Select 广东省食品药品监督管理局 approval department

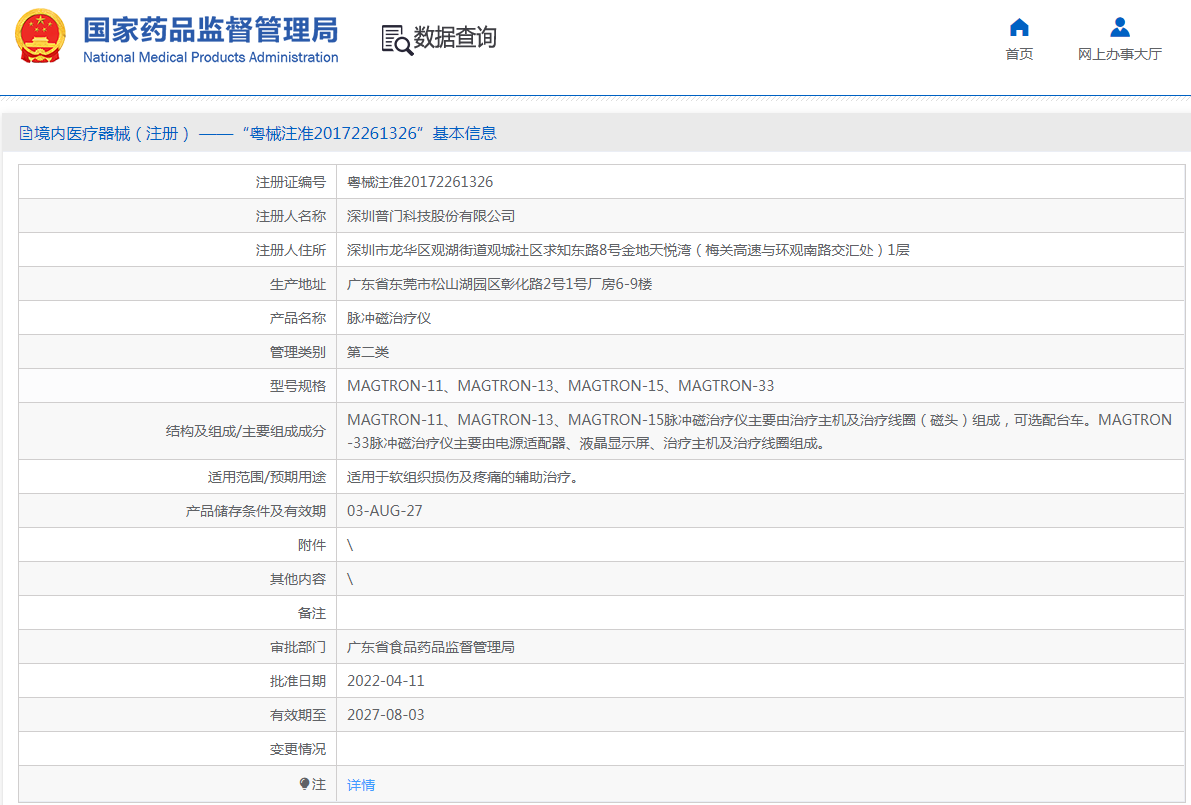pos(431,647)
